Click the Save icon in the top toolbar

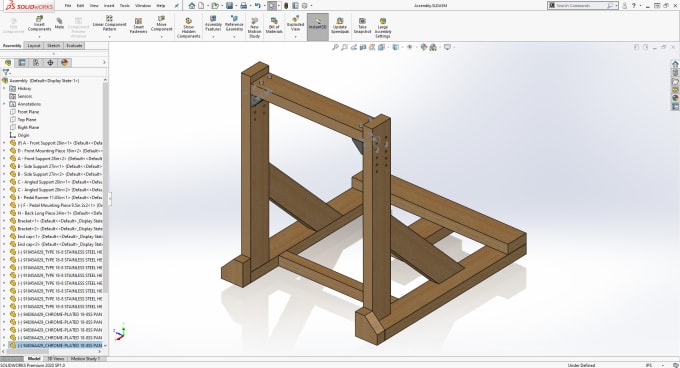click(229, 6)
